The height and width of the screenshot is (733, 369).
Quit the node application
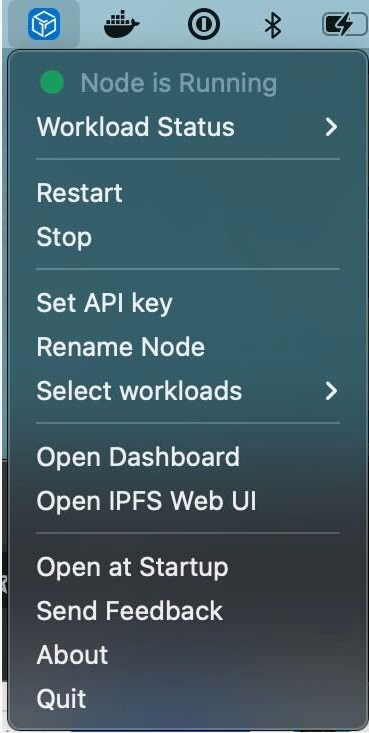(x=188, y=699)
